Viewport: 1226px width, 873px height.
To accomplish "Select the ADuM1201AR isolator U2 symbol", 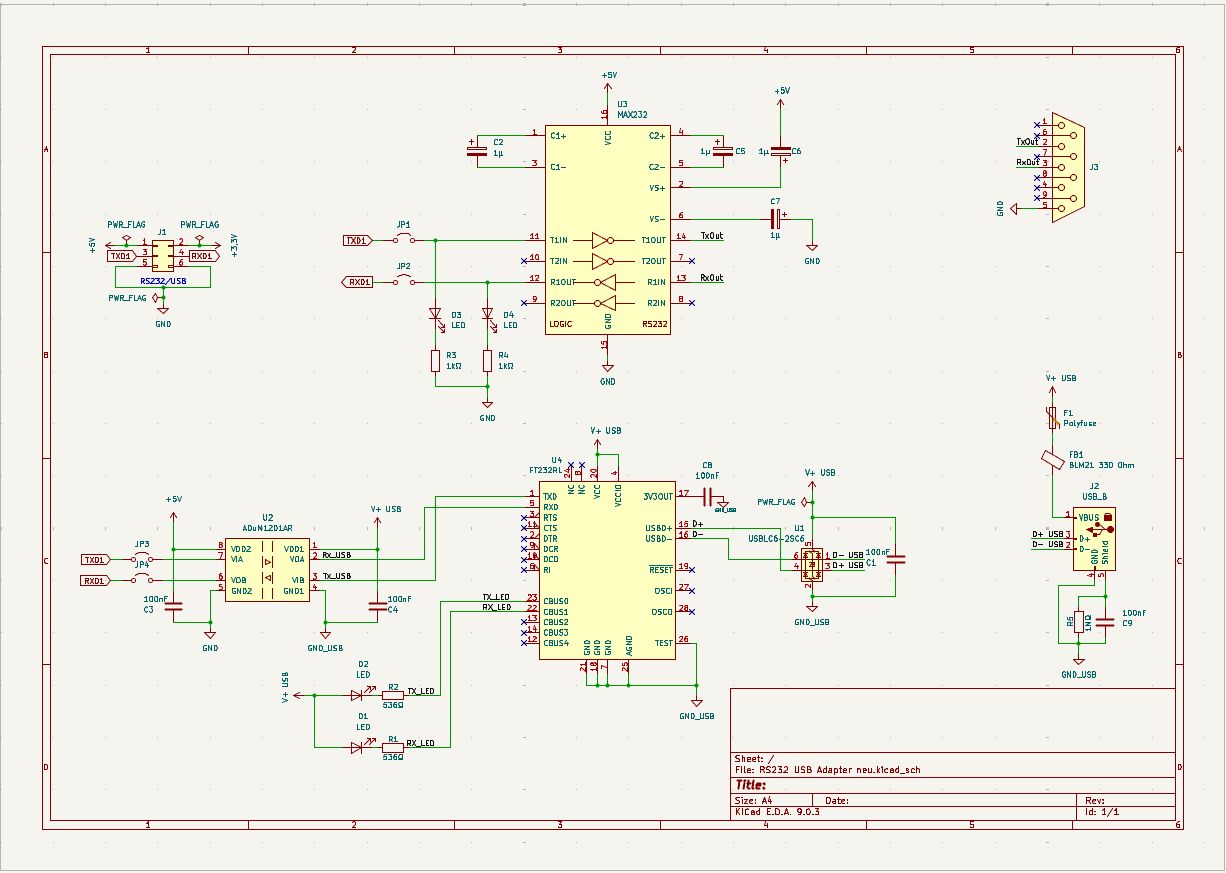I will [x=267, y=570].
